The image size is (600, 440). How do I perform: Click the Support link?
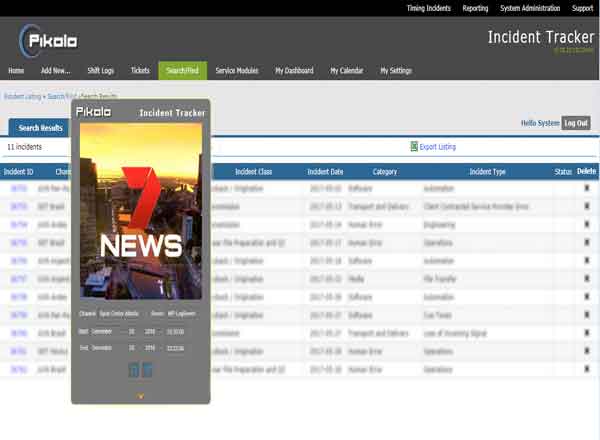[x=582, y=8]
